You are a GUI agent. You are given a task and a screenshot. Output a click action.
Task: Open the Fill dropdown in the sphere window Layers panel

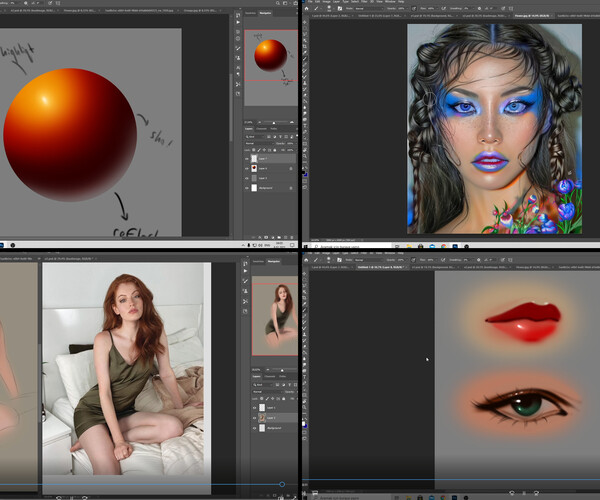coord(290,150)
